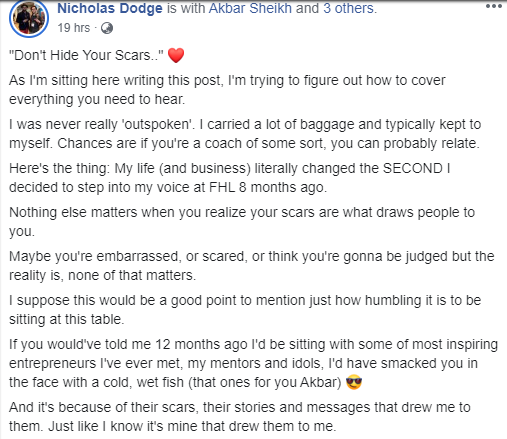Click the paragraph starting 'I was never really'
This screenshot has height=439, width=507.
coord(245,134)
